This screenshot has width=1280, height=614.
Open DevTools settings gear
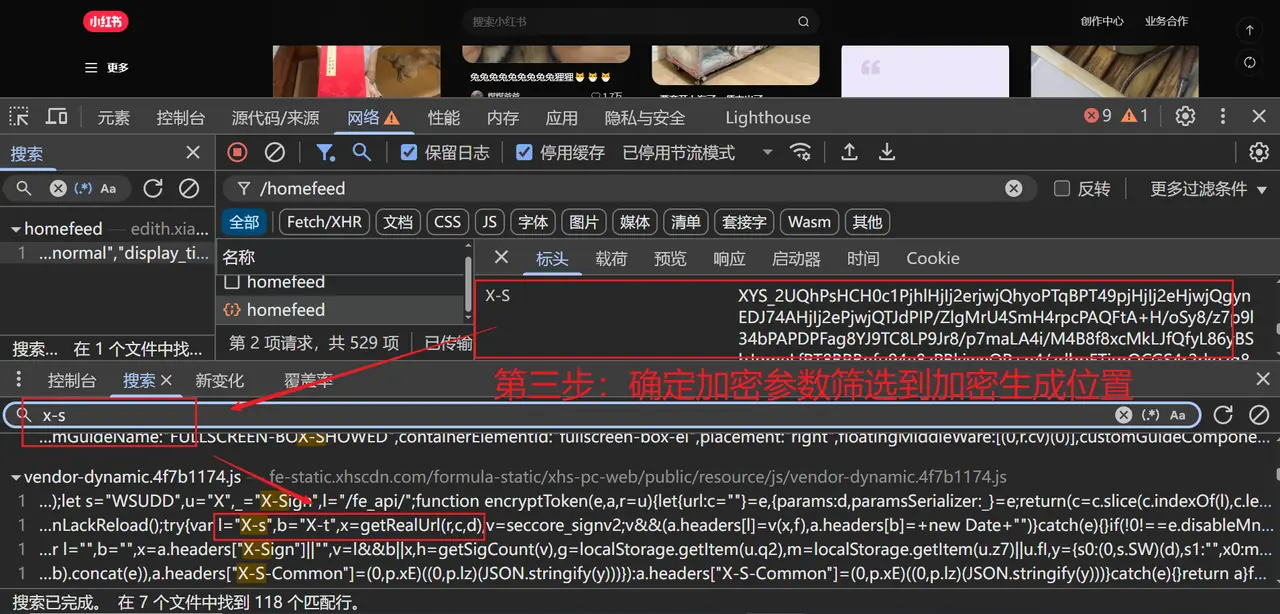click(x=1185, y=116)
